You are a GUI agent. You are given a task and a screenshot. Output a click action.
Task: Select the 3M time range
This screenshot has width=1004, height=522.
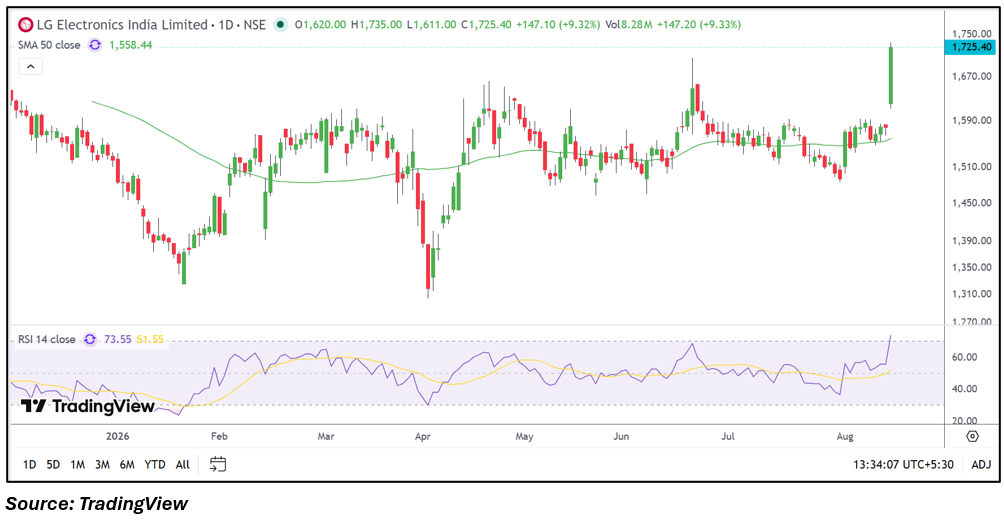(102, 465)
